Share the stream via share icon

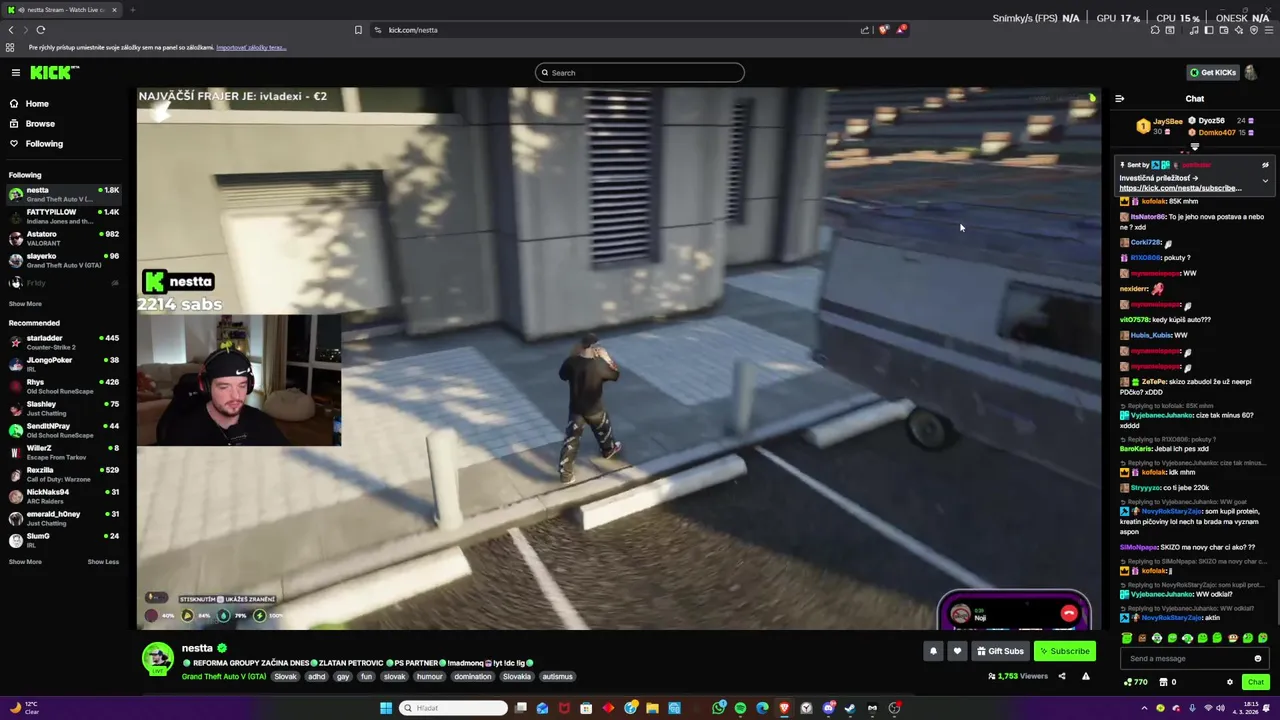point(1062,676)
